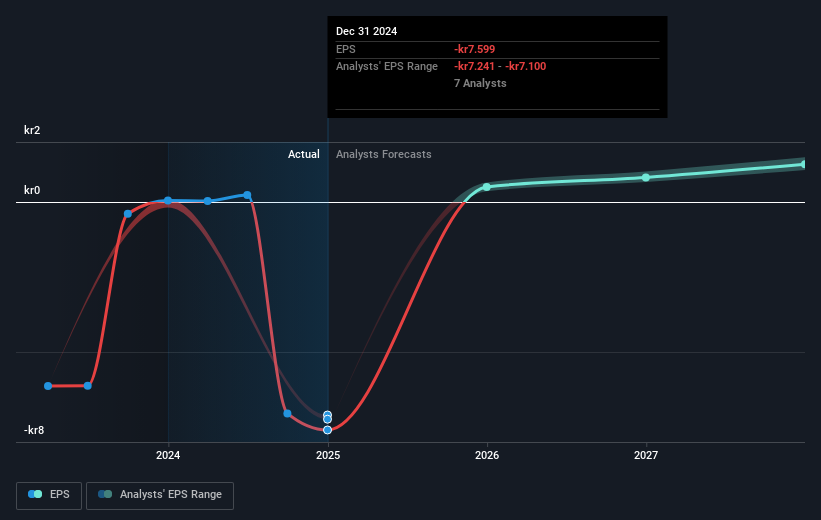The height and width of the screenshot is (520, 821).
Task: Click the kr0 y-axis label
Action: (32, 190)
